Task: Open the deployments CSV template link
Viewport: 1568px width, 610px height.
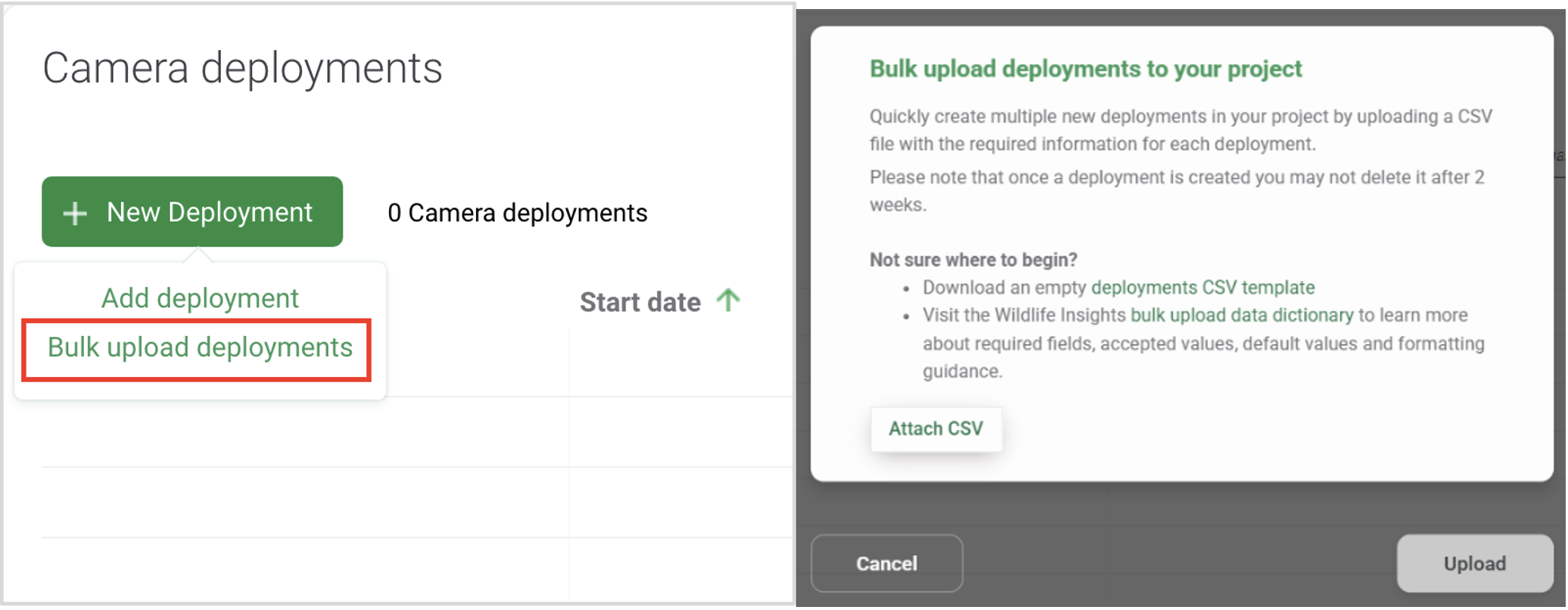Action: 1202,288
